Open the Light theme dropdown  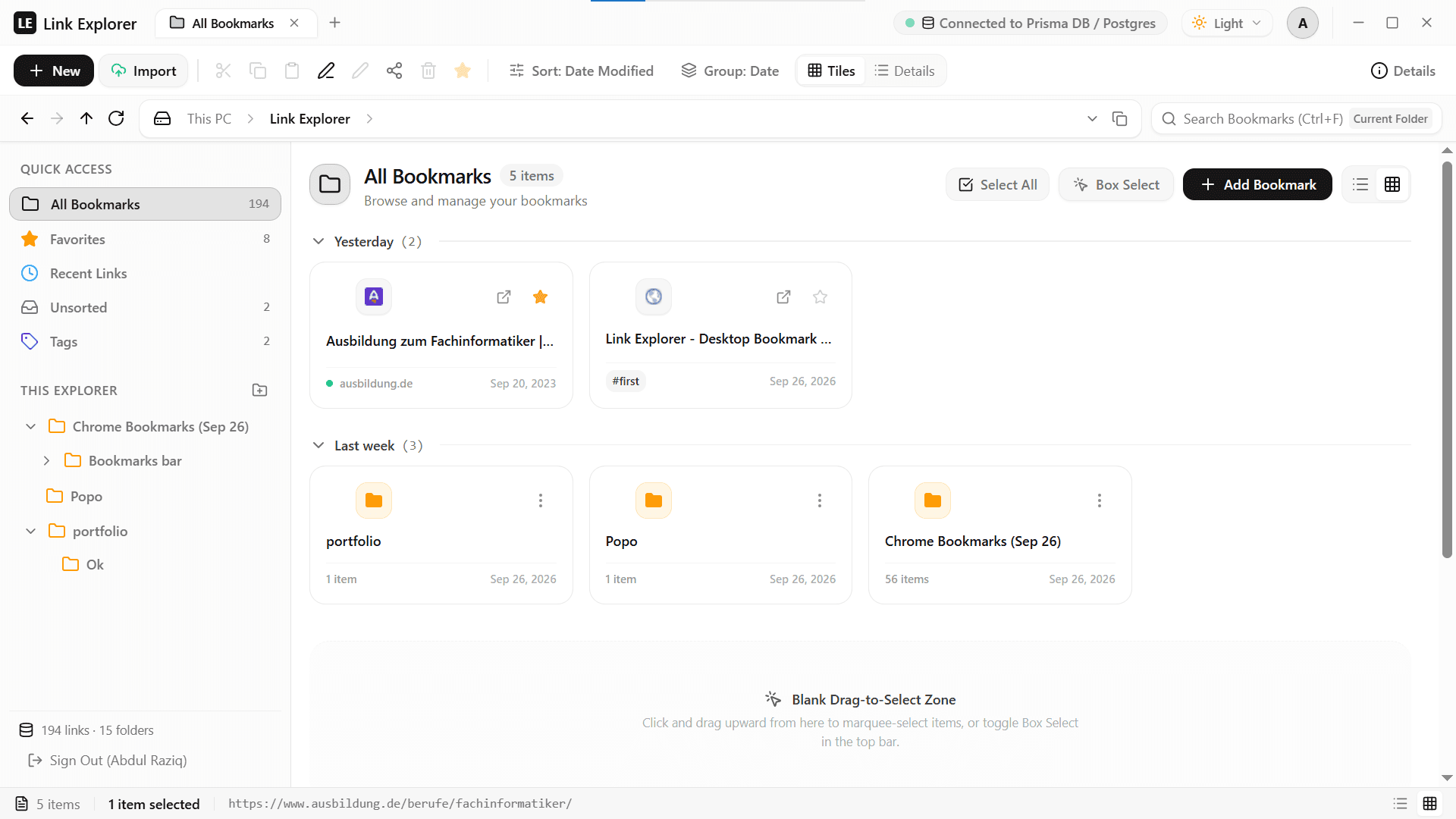point(1226,23)
